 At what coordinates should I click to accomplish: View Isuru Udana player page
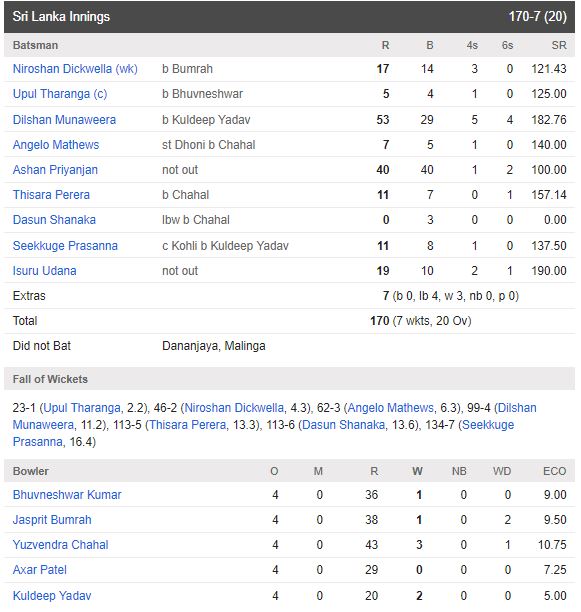(44, 270)
